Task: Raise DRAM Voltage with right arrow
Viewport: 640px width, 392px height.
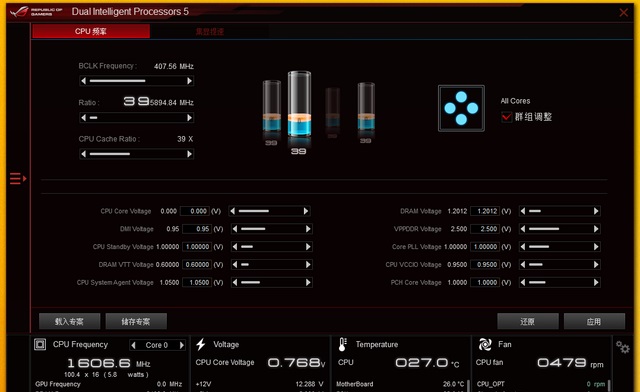Action: [x=596, y=211]
